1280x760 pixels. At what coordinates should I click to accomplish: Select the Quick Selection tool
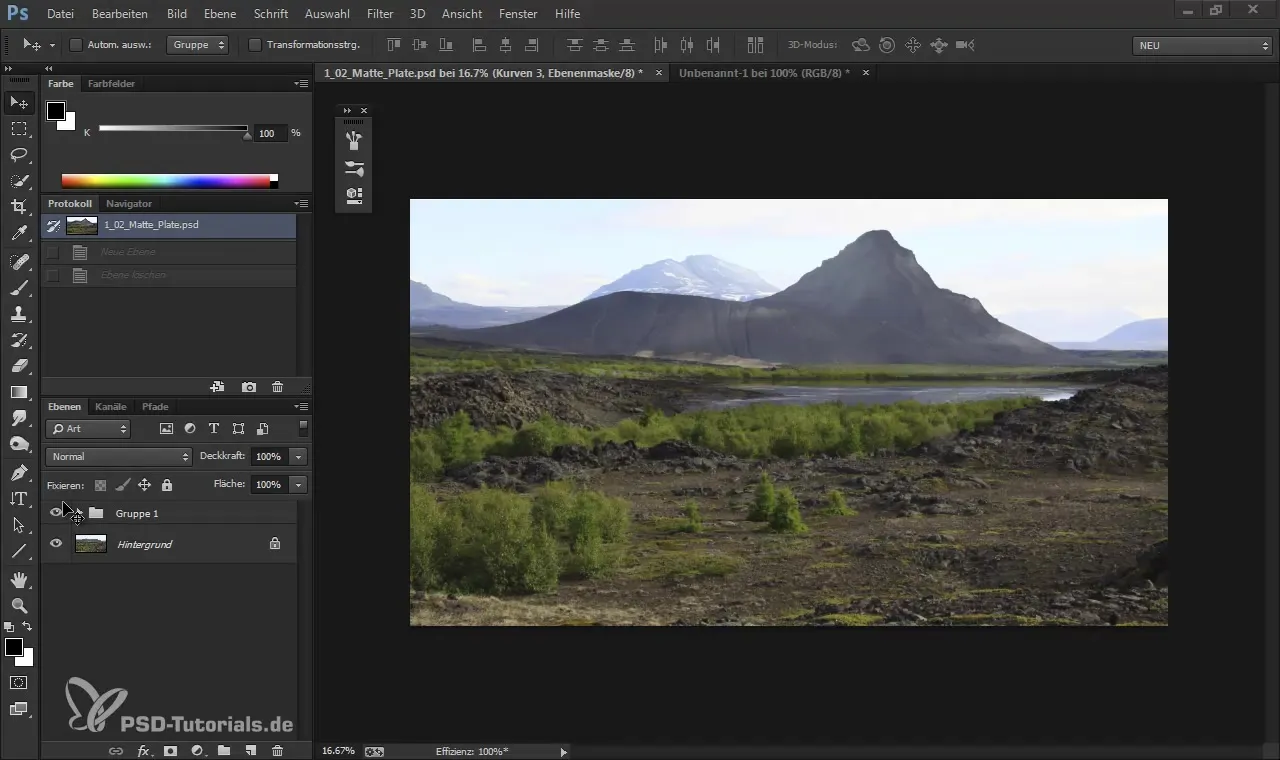tap(19, 181)
